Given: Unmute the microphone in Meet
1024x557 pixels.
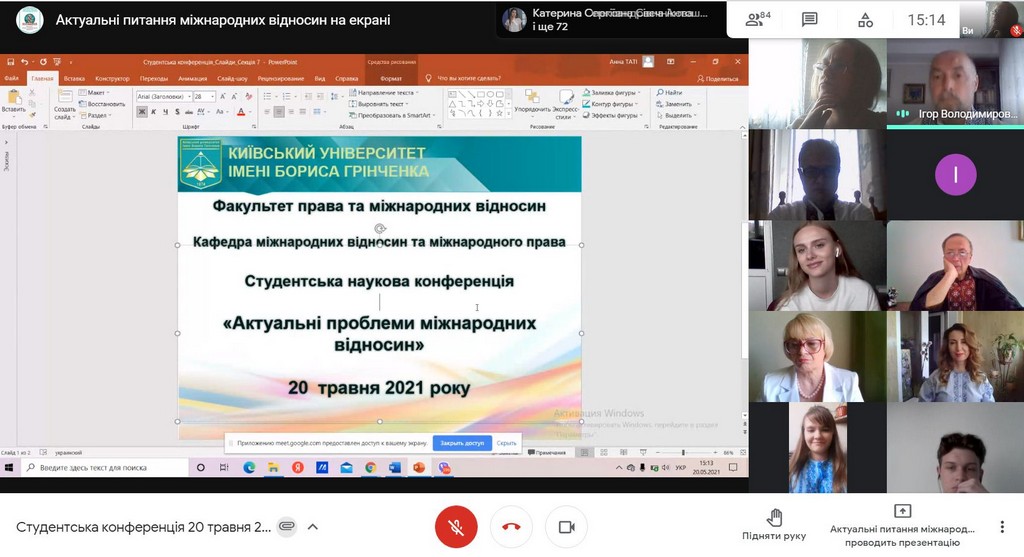Looking at the screenshot, I should click(x=456, y=527).
